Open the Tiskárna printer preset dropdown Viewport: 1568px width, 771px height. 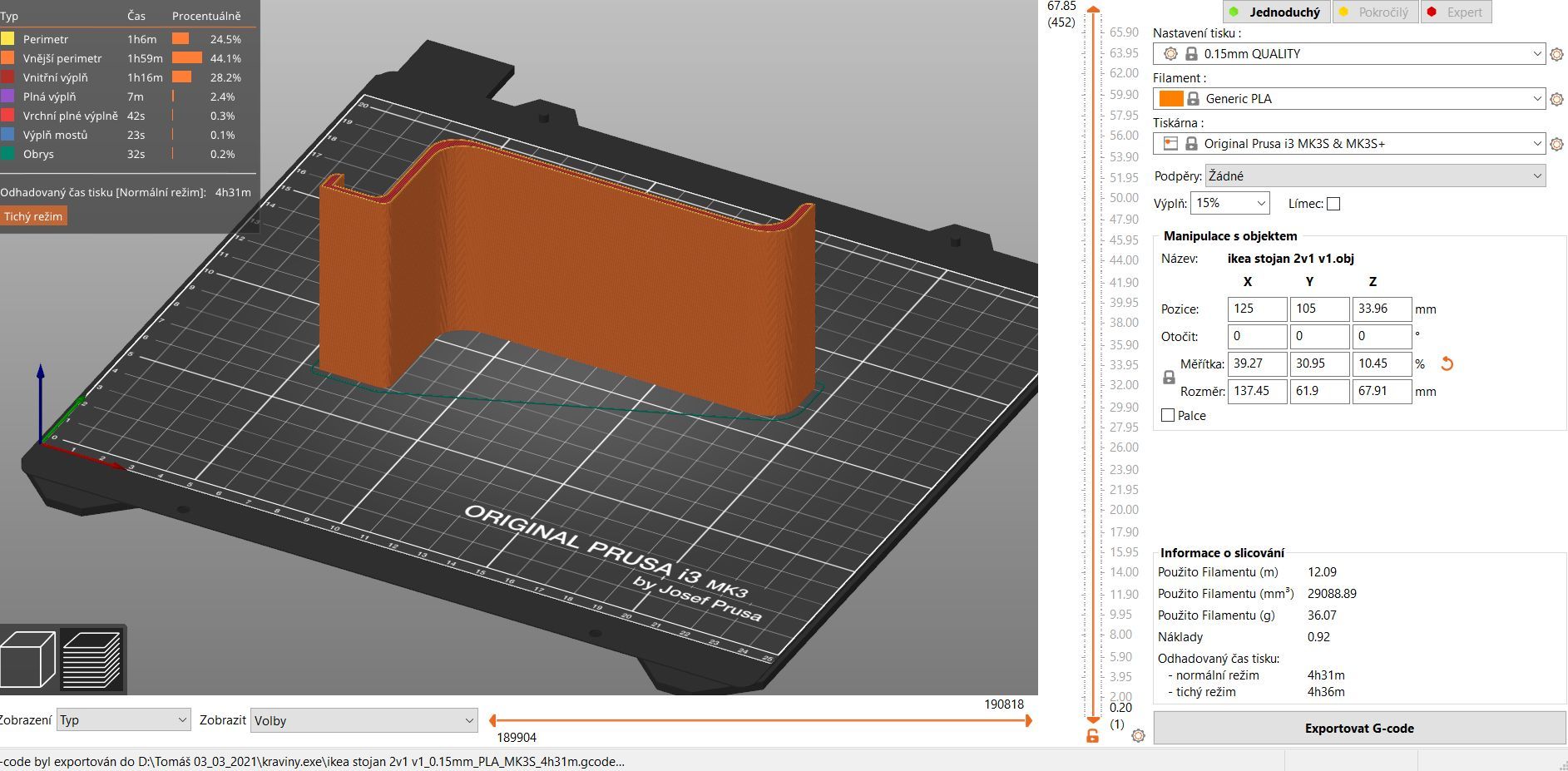pos(1349,143)
